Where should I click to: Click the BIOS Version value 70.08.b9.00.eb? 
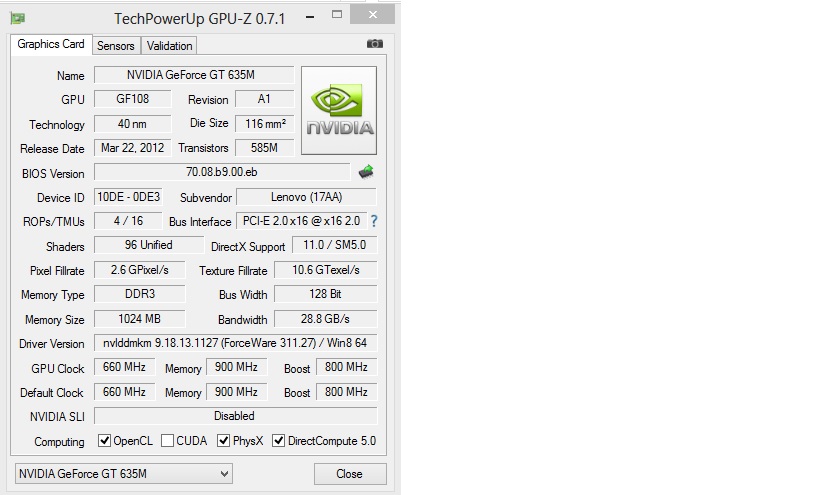pos(222,172)
